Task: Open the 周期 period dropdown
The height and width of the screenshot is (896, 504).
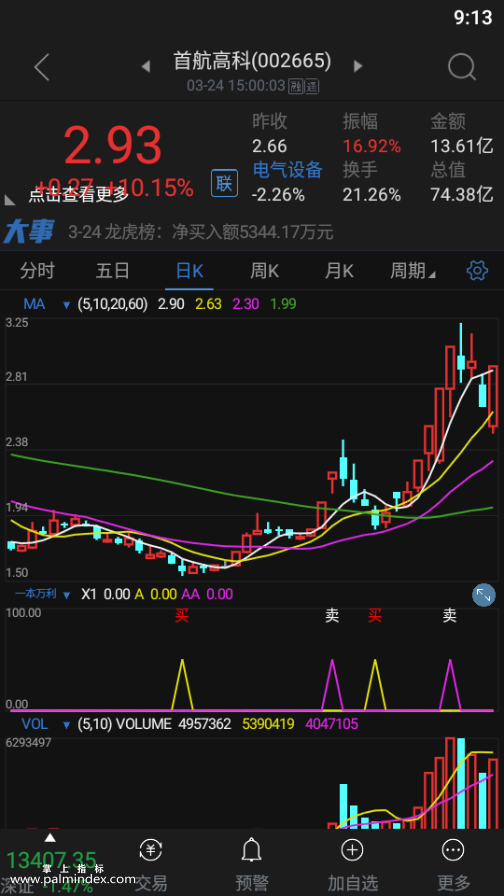Action: coord(413,270)
